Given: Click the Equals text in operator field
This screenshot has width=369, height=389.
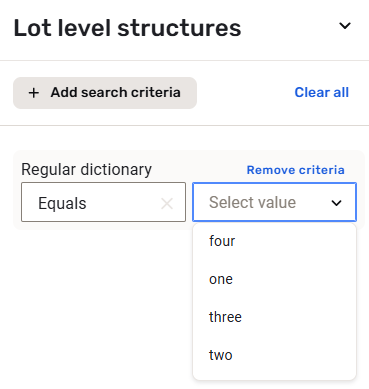Looking at the screenshot, I should click(62, 203).
